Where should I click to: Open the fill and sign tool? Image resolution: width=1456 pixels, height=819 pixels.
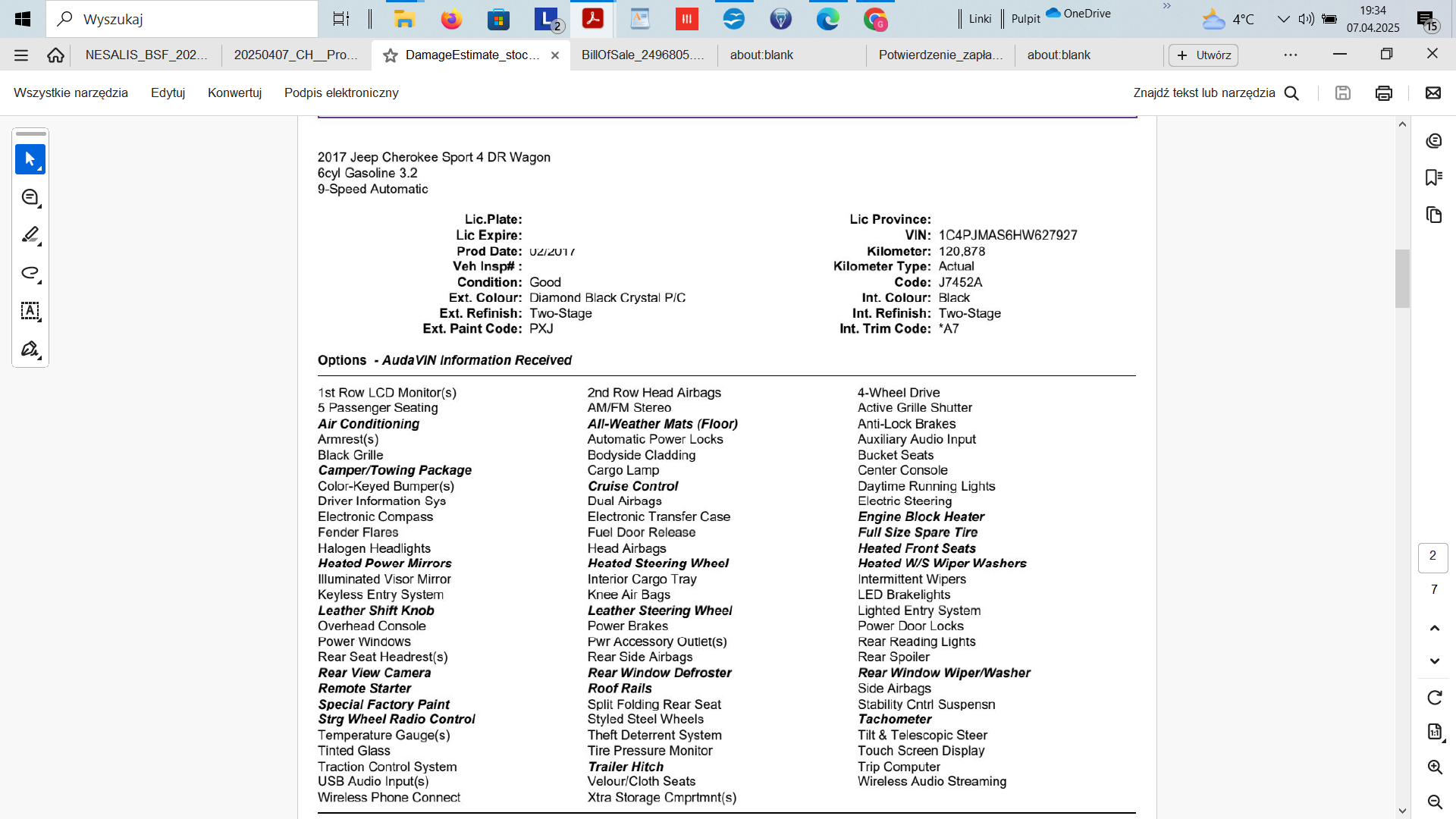tap(30, 349)
